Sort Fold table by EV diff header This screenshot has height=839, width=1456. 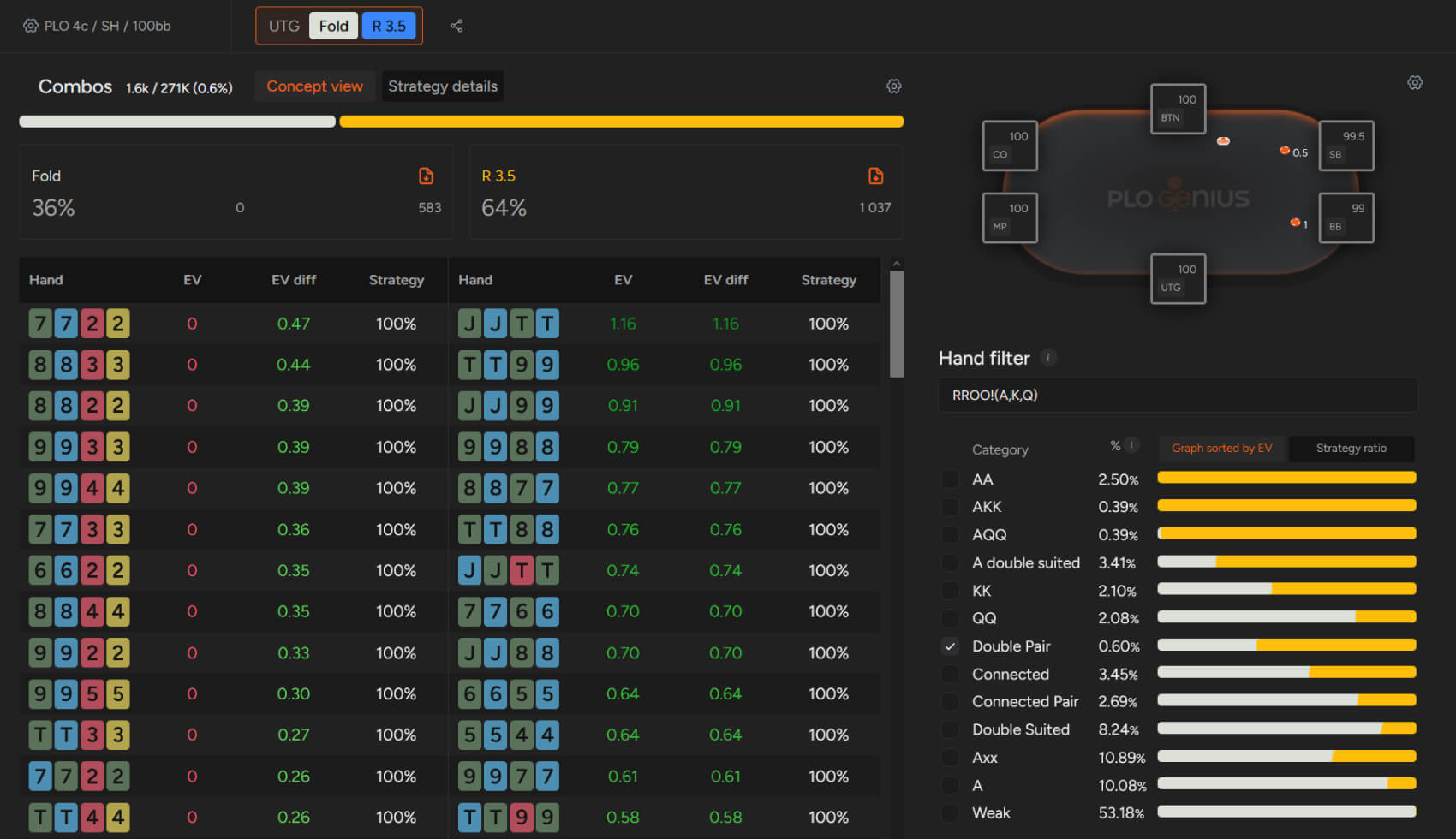tap(293, 280)
